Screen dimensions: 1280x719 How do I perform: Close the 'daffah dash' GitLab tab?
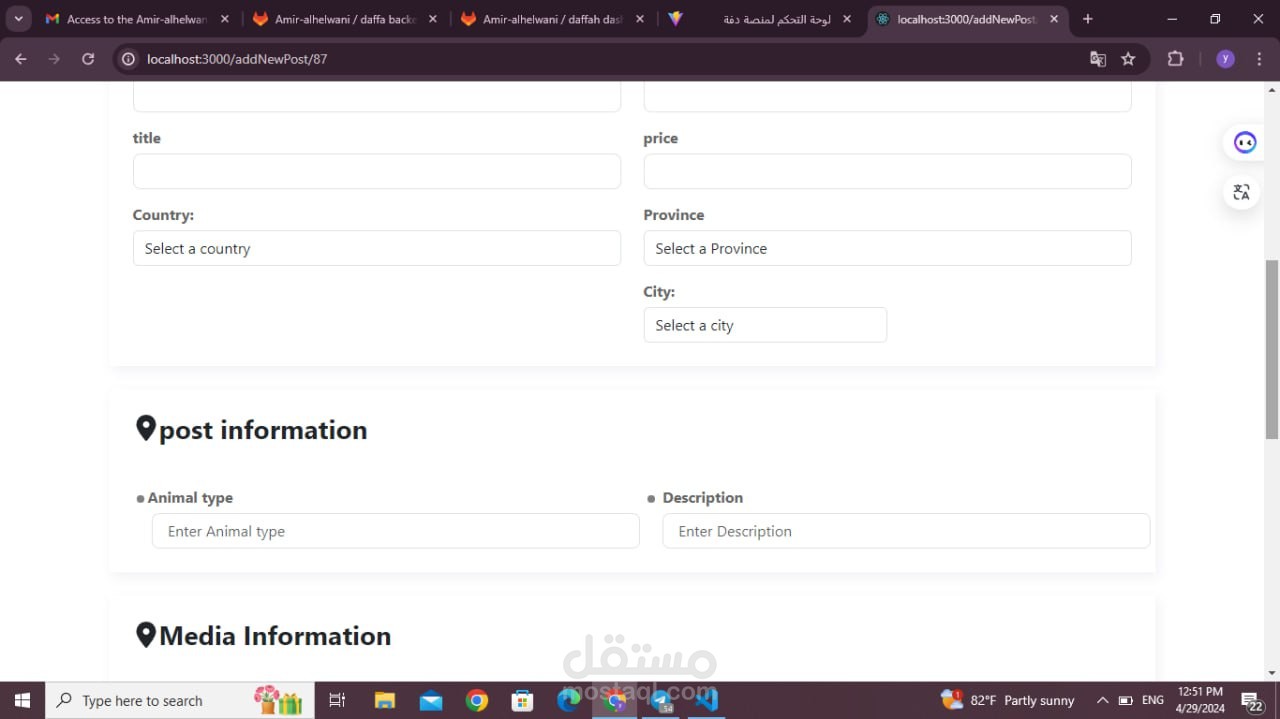tap(640, 19)
